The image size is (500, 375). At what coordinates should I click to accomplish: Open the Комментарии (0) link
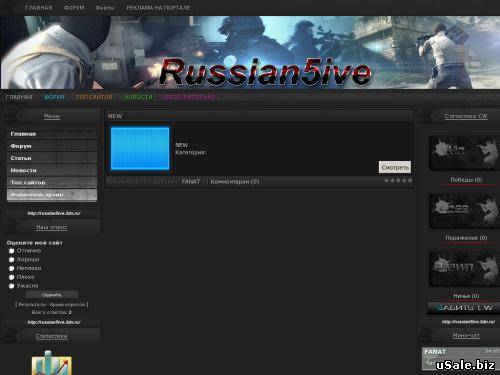[235, 182]
